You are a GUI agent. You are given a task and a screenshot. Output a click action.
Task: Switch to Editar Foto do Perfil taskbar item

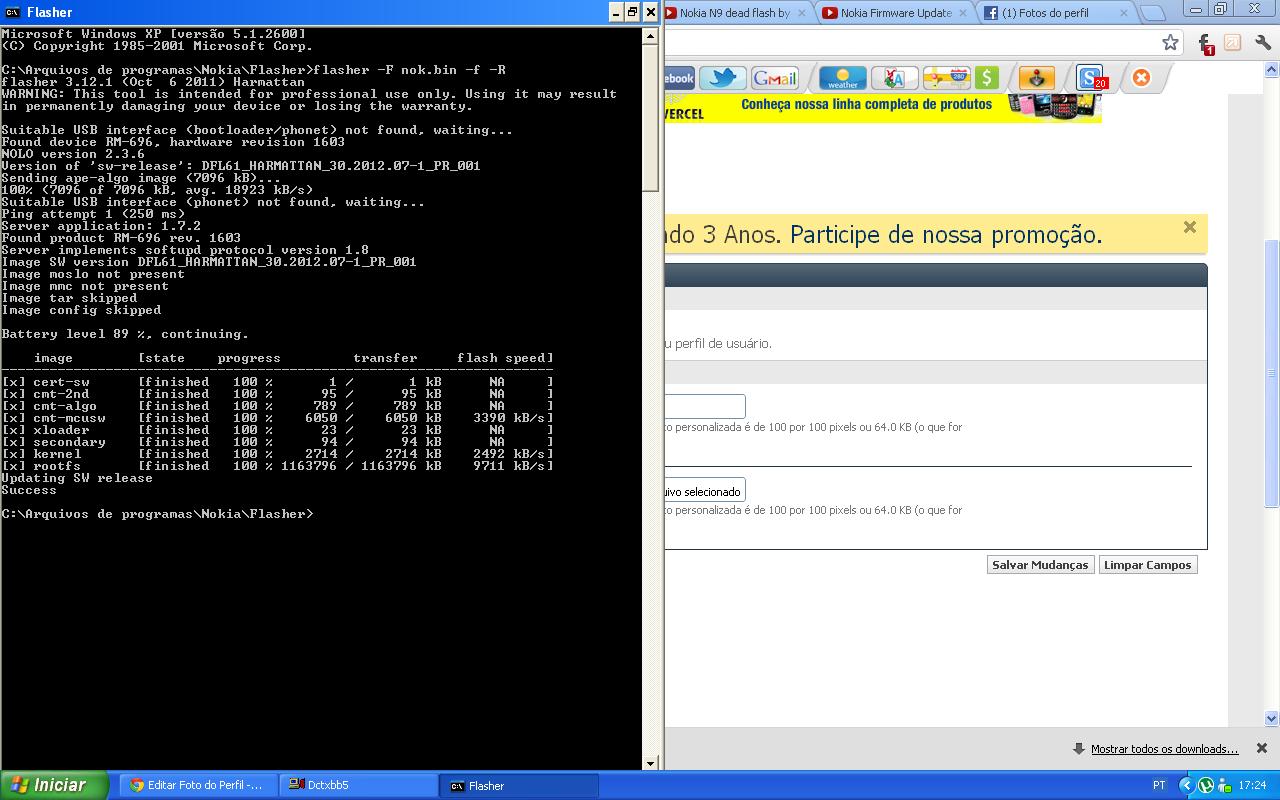pos(197,786)
